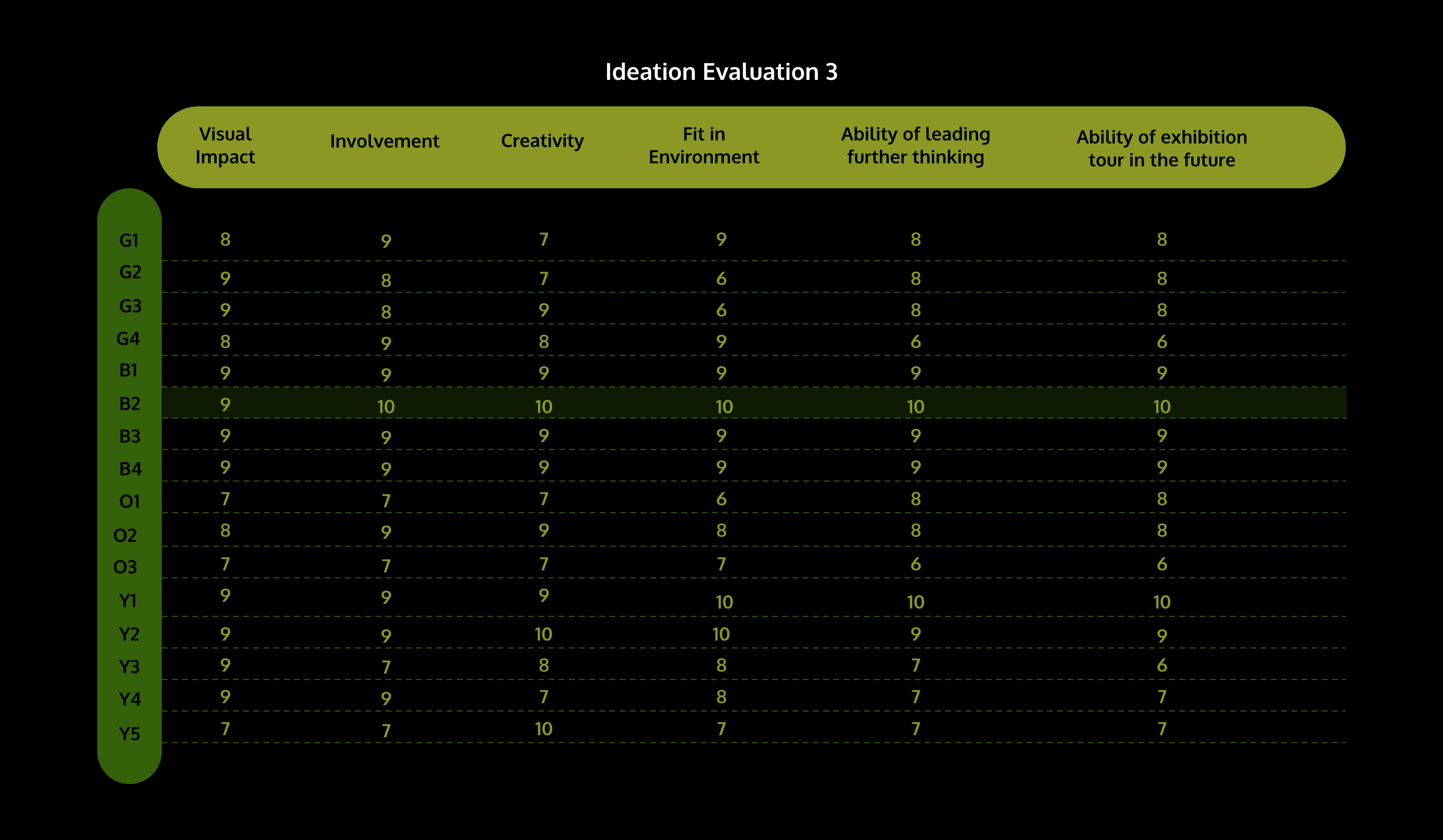Select the 'Visual Impact' column header
This screenshot has height=840, width=1443.
(225, 146)
